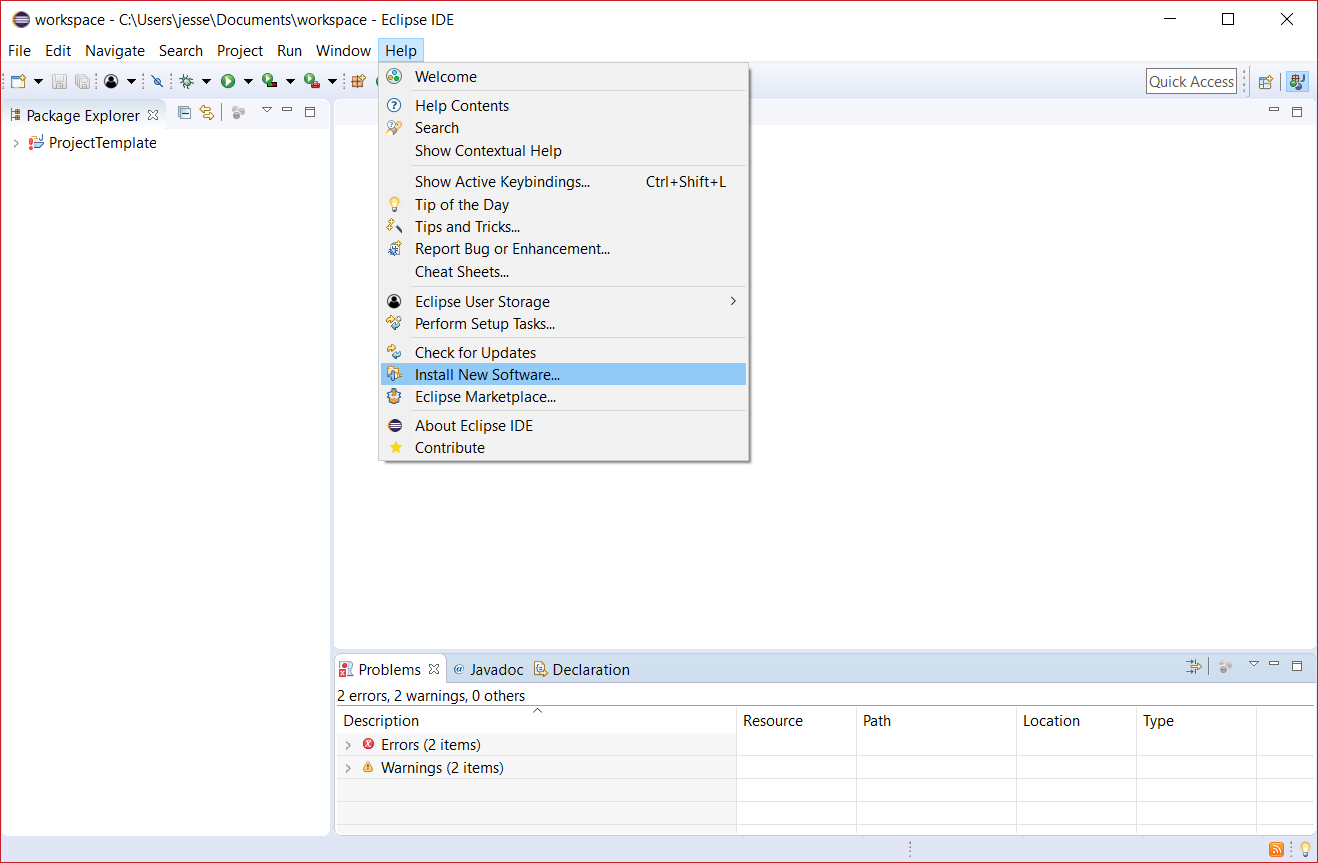Open the Java perspective icon at top right
Screen dimensions: 1318x863
coord(1297,81)
